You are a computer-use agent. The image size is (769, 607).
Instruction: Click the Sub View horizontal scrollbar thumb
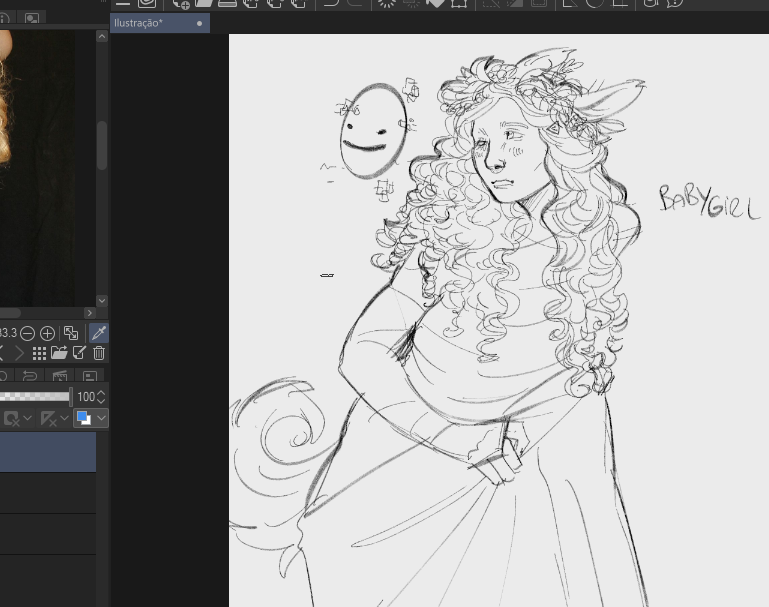click(x=9, y=313)
